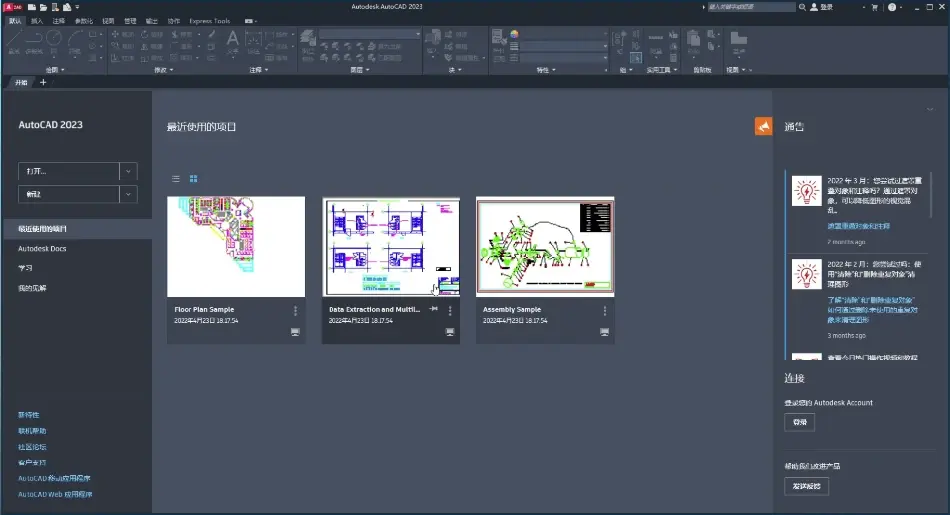Open the Autodesk App Store cart icon
Image resolution: width=950 pixels, height=515 pixels.
874,7
